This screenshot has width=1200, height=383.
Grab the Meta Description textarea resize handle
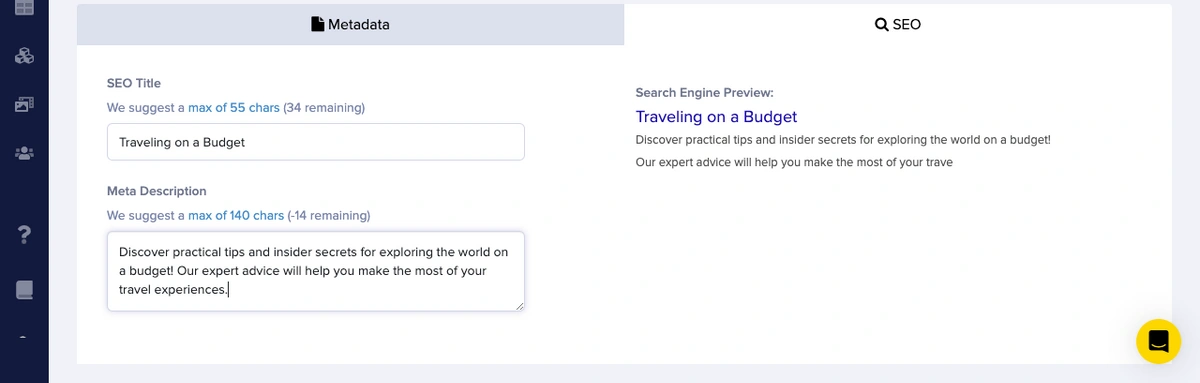[x=519, y=305]
